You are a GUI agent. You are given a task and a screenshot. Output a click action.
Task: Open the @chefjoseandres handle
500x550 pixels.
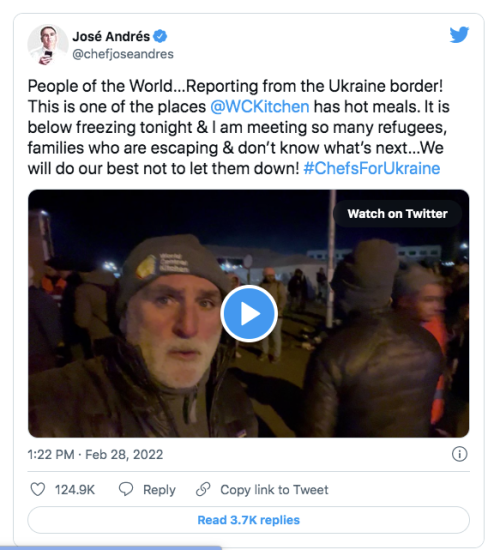[x=123, y=54]
